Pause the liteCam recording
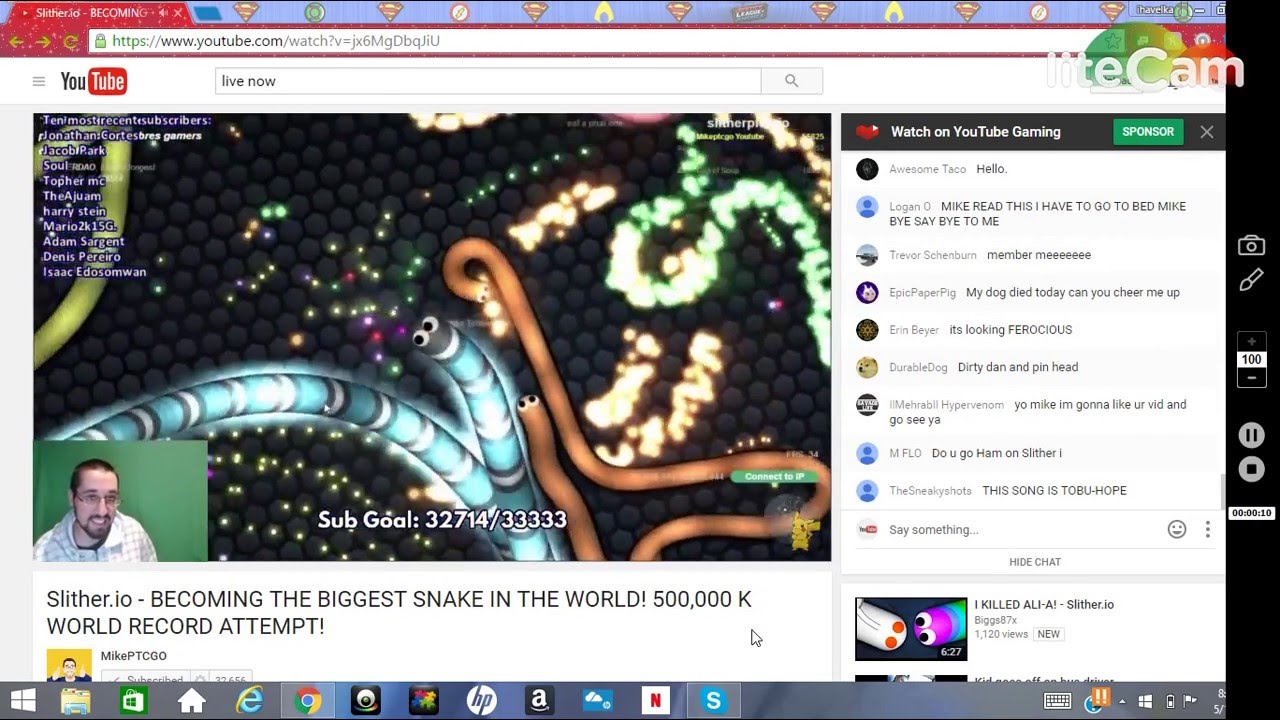 click(x=1251, y=435)
